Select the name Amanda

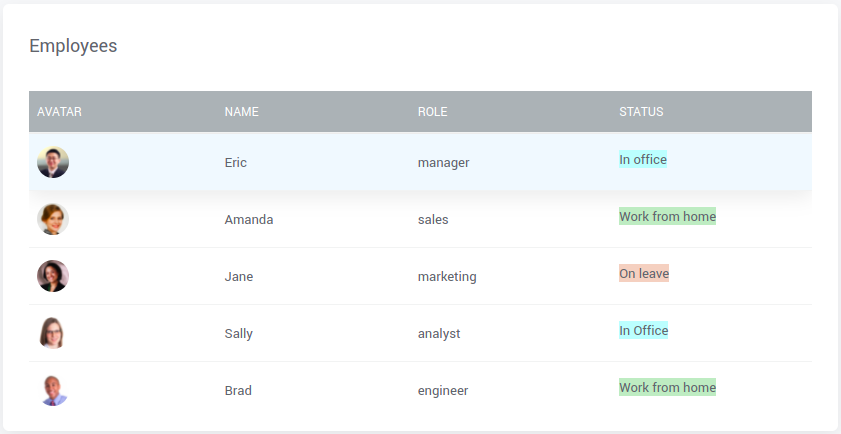(249, 220)
